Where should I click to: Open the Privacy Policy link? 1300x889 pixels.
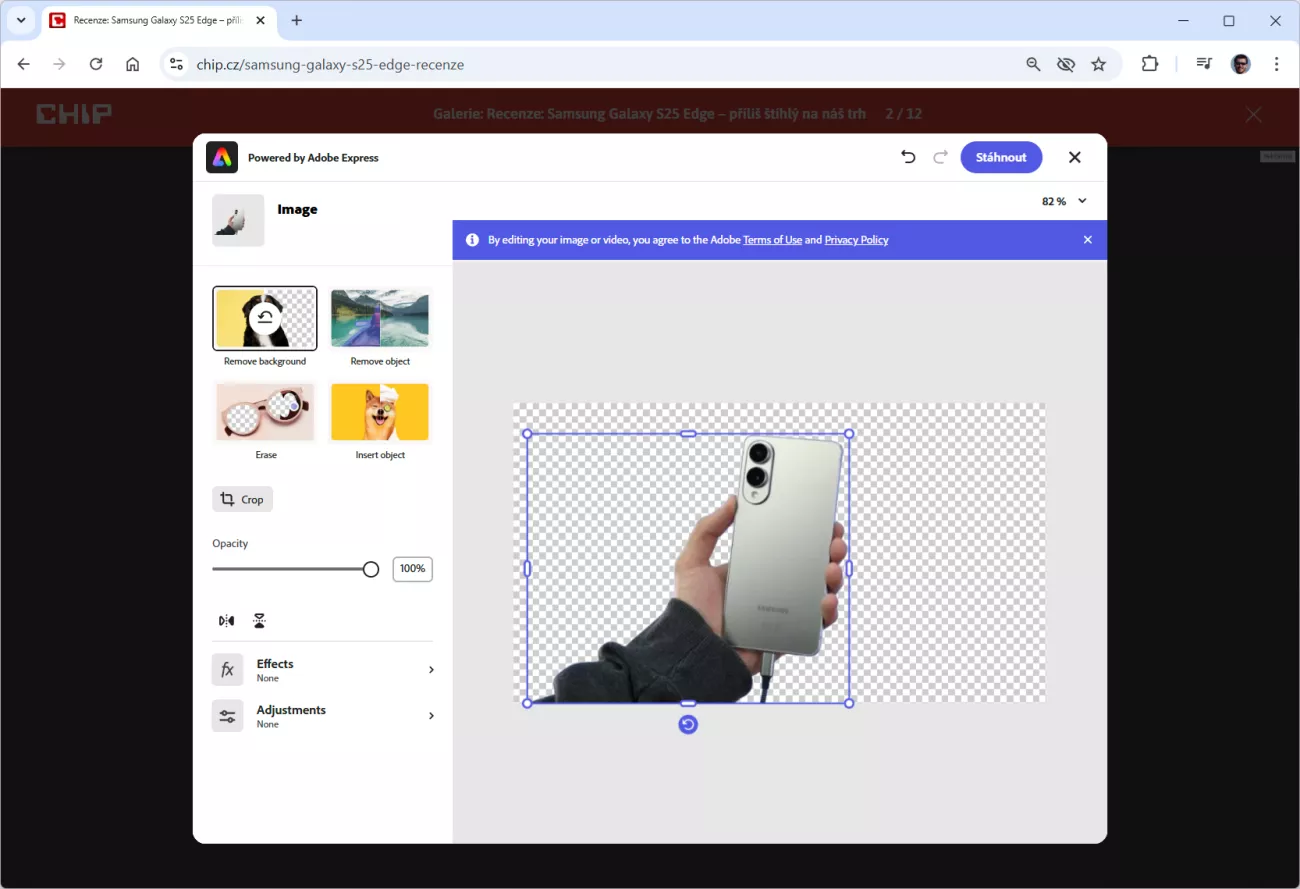coord(856,240)
